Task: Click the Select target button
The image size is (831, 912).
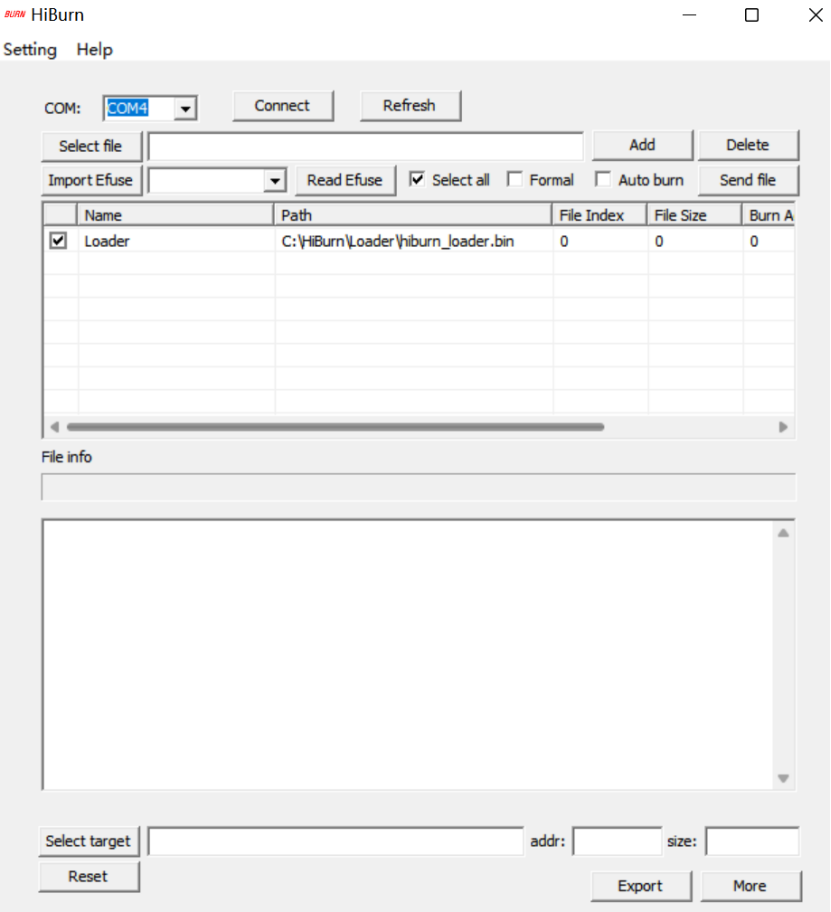Action: [x=90, y=842]
